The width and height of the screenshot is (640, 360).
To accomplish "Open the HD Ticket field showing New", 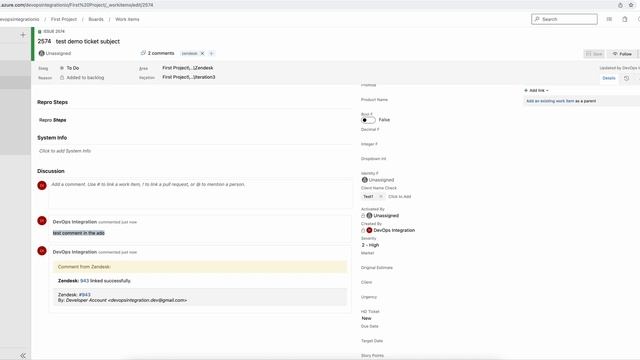I will (367, 318).
